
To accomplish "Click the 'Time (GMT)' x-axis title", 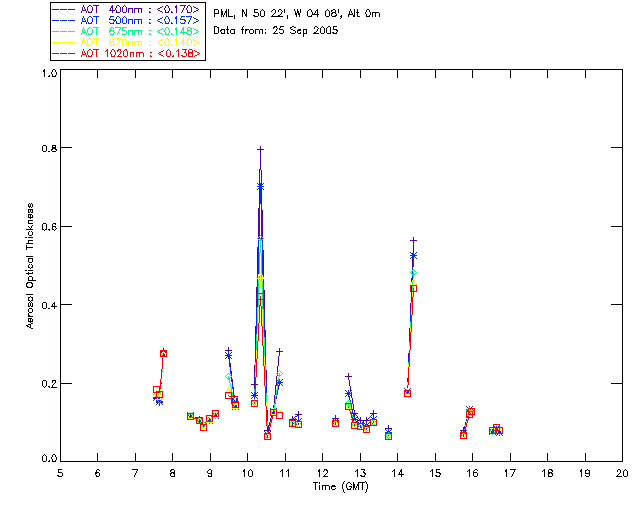I will coord(341,486).
